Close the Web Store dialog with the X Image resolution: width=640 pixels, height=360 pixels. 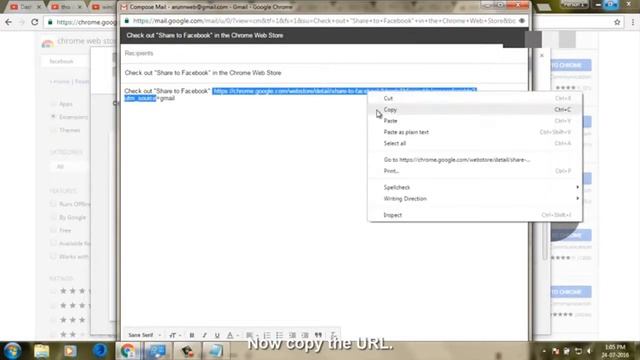pyautogui.click(x=542, y=55)
